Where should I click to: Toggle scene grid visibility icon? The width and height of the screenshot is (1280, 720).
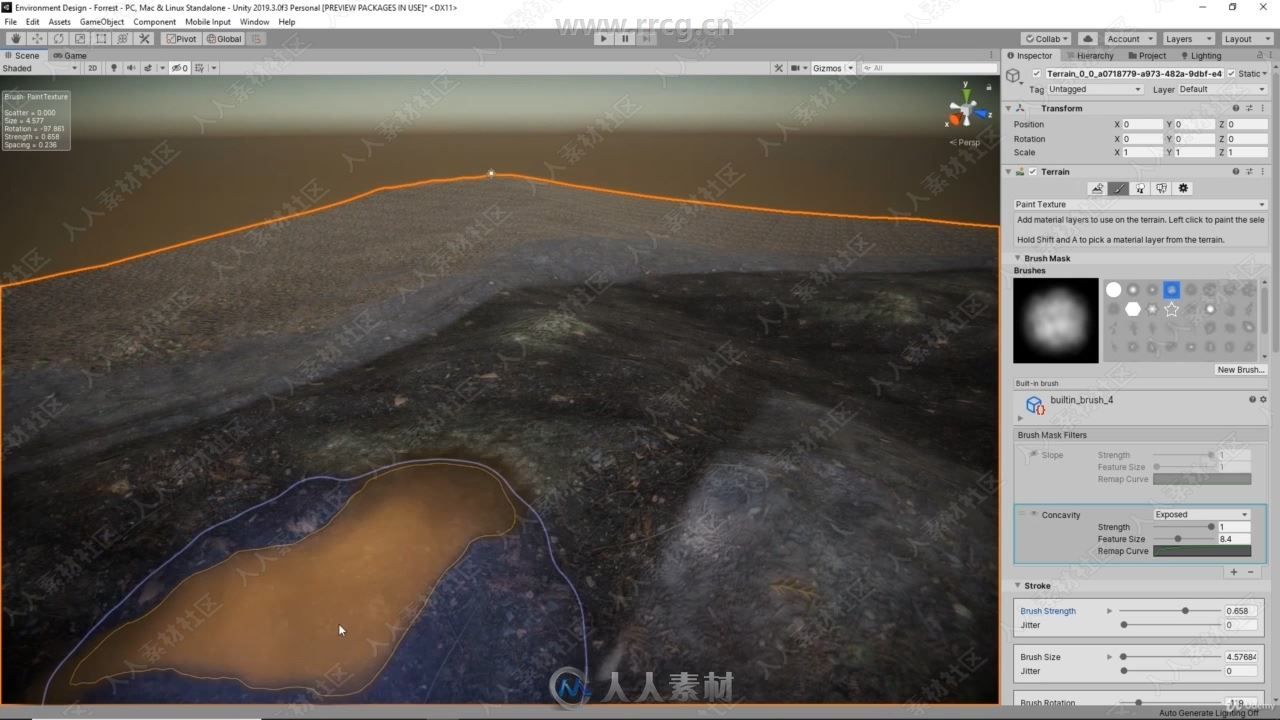point(199,68)
